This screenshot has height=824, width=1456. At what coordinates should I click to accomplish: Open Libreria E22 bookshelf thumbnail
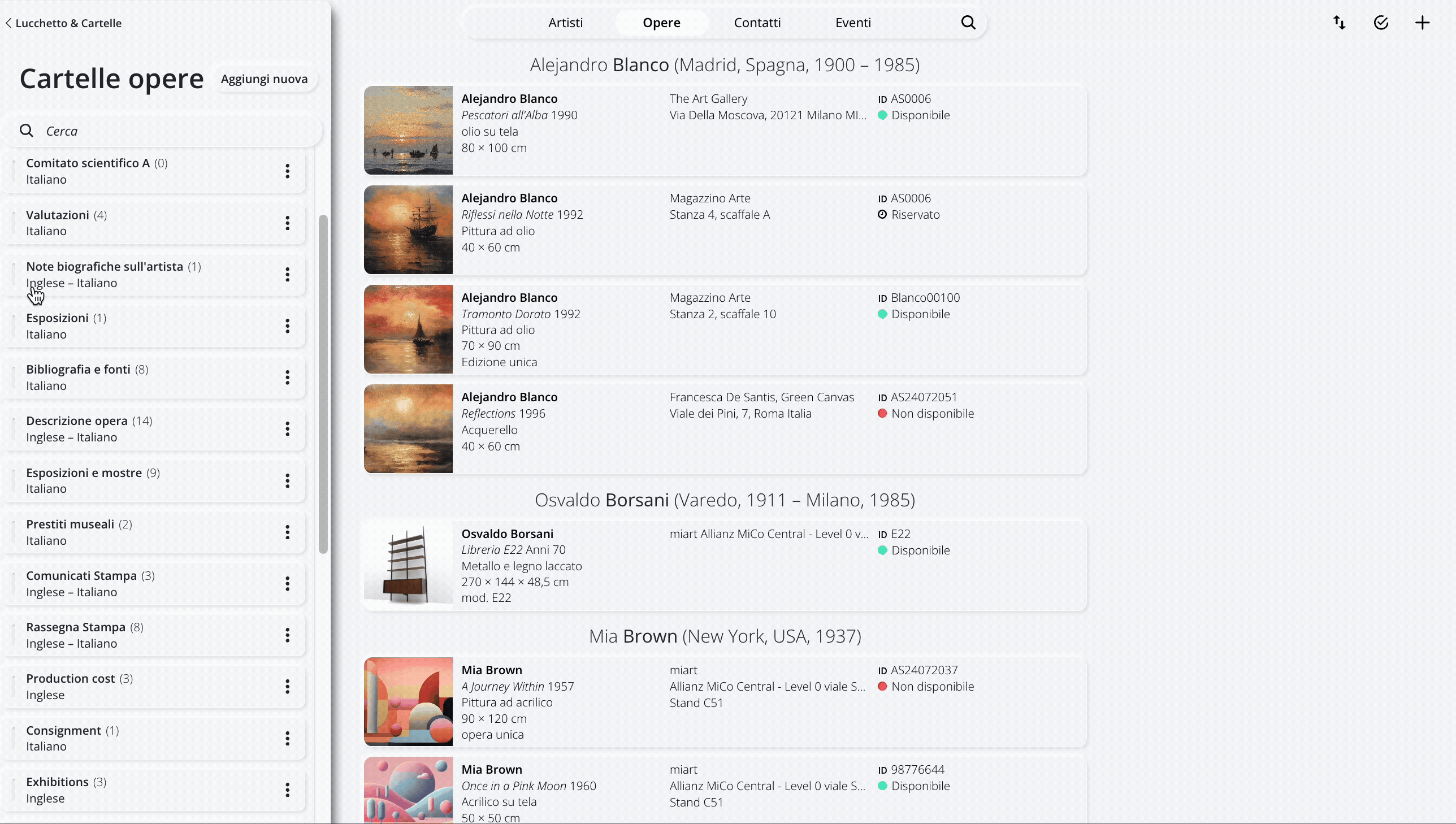point(408,565)
